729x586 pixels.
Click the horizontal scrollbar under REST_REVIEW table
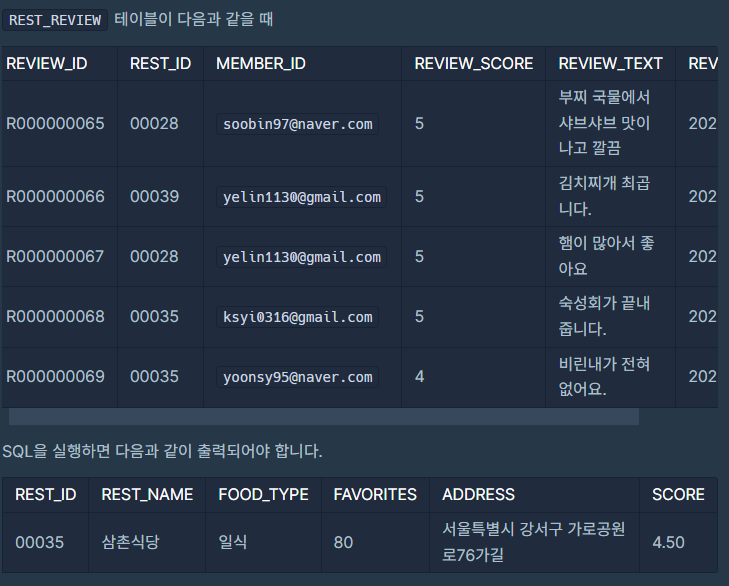pos(324,417)
